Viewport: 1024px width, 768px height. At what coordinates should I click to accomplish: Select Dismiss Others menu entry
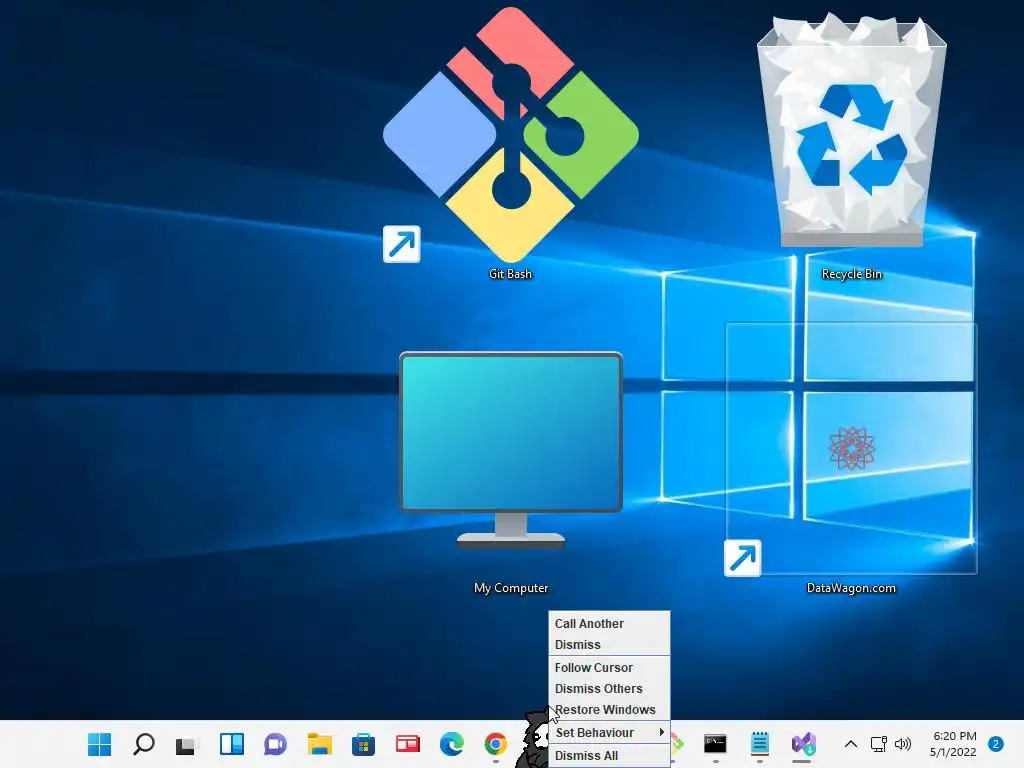(x=609, y=688)
